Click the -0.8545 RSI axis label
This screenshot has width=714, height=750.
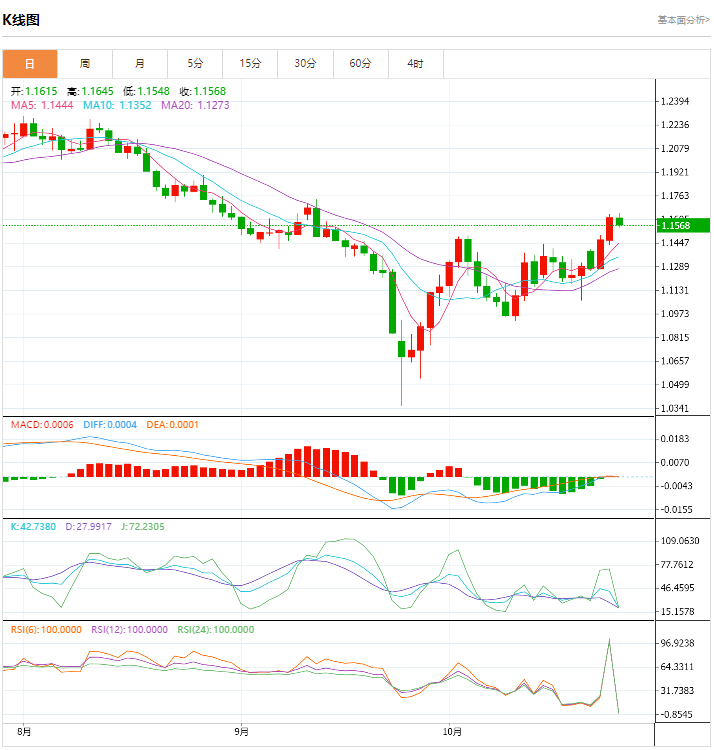pyautogui.click(x=675, y=715)
